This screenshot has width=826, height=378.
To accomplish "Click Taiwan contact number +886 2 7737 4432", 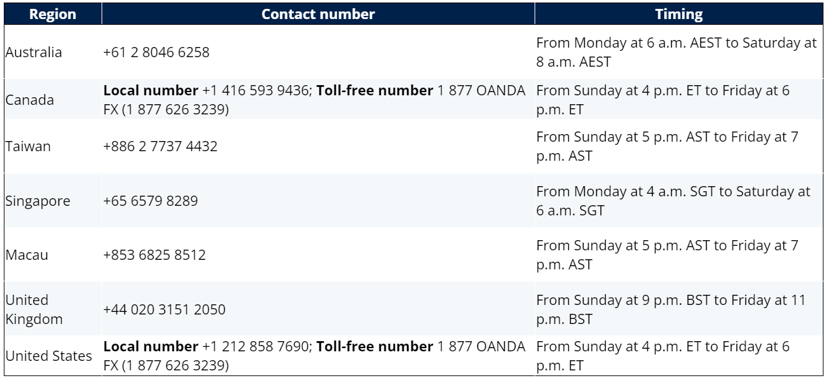I will [160, 146].
